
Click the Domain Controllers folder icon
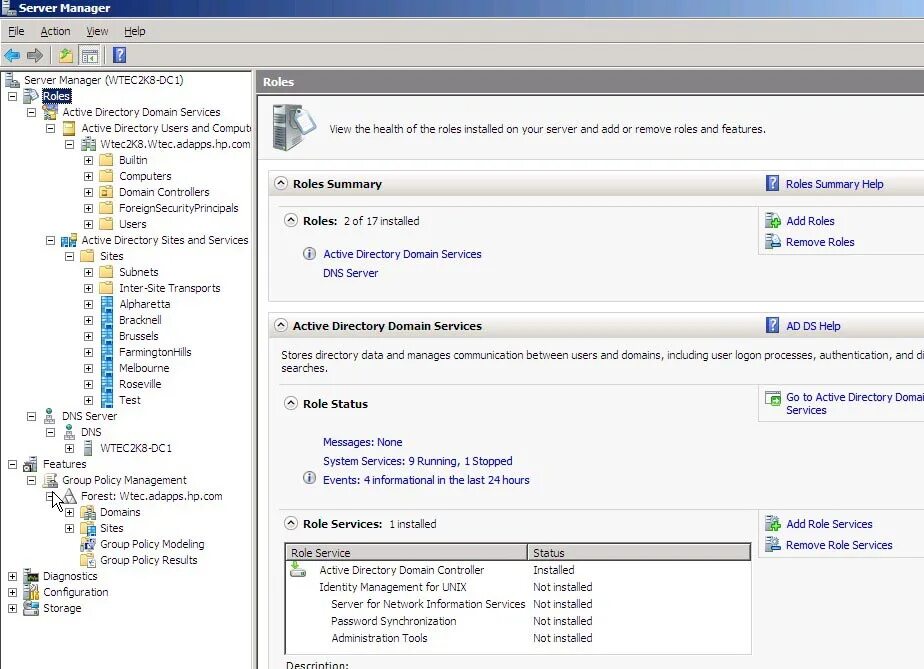coord(106,192)
